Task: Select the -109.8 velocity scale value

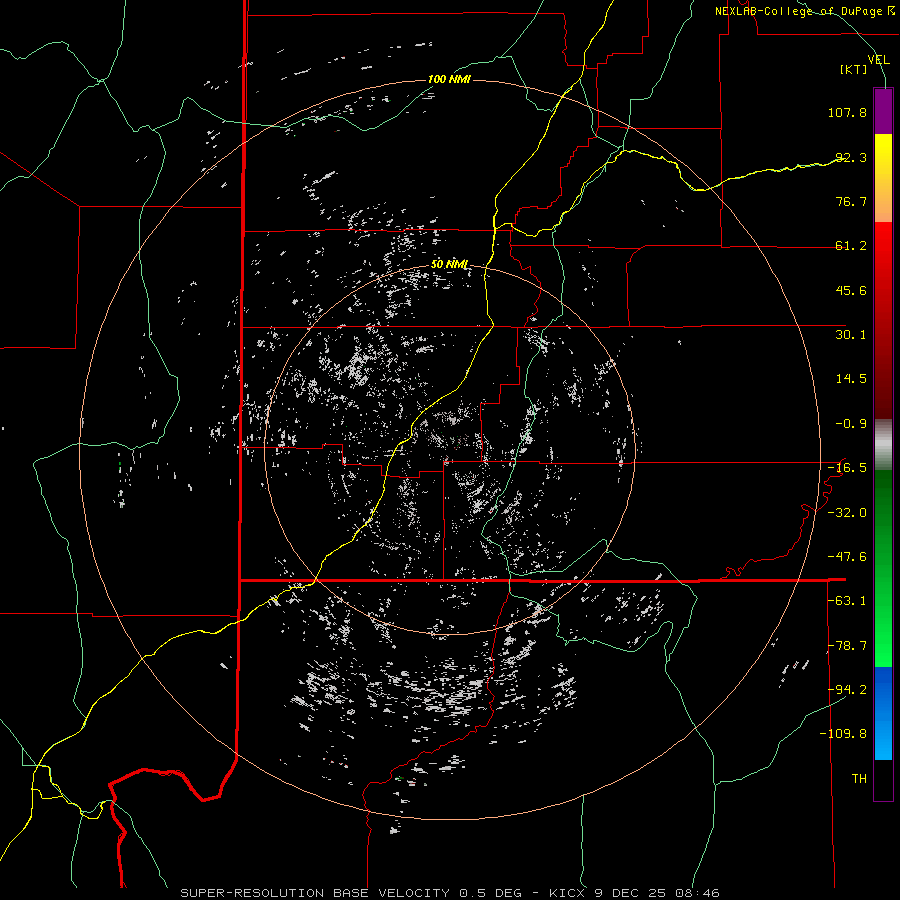Action: (843, 734)
